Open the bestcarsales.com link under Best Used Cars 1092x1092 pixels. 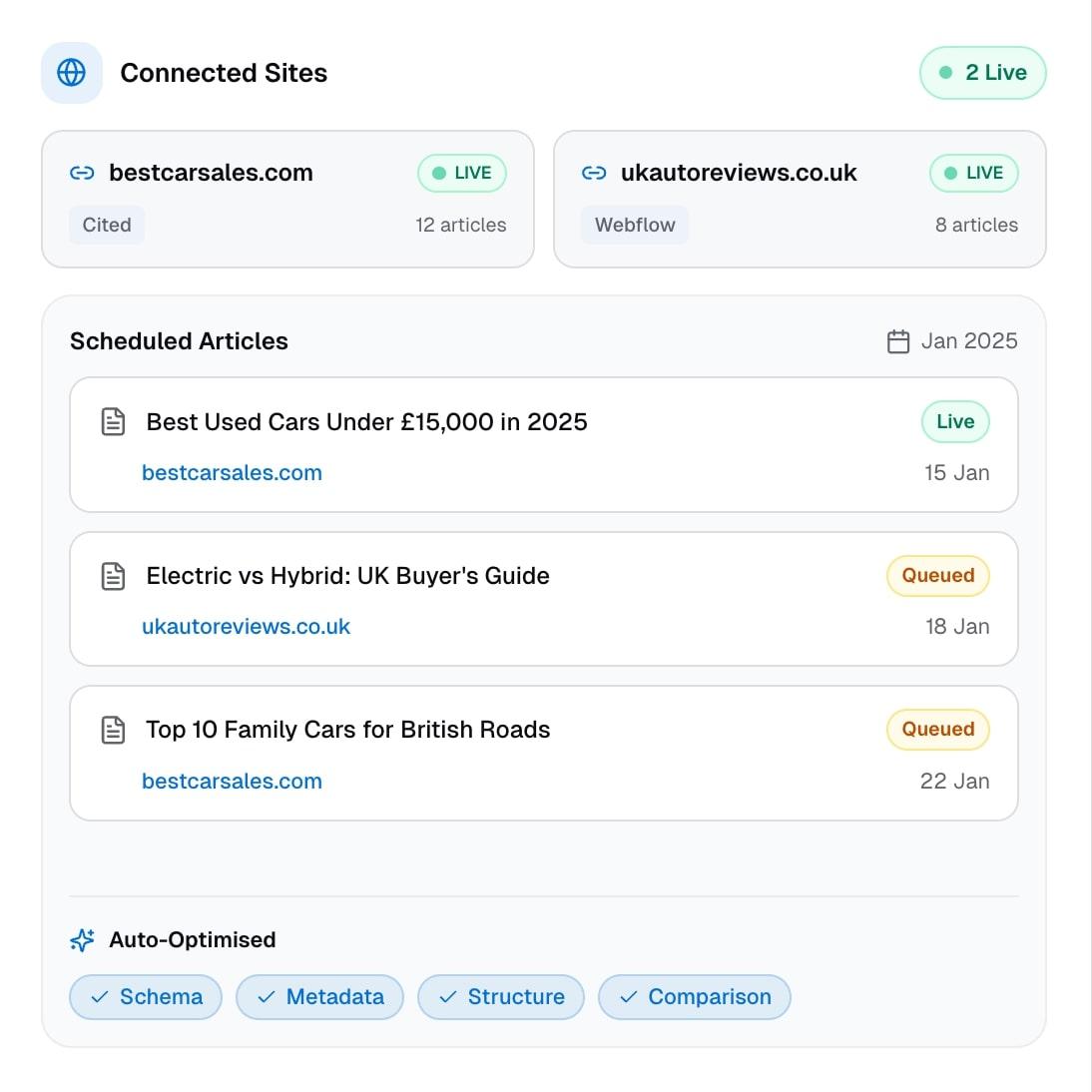232,473
